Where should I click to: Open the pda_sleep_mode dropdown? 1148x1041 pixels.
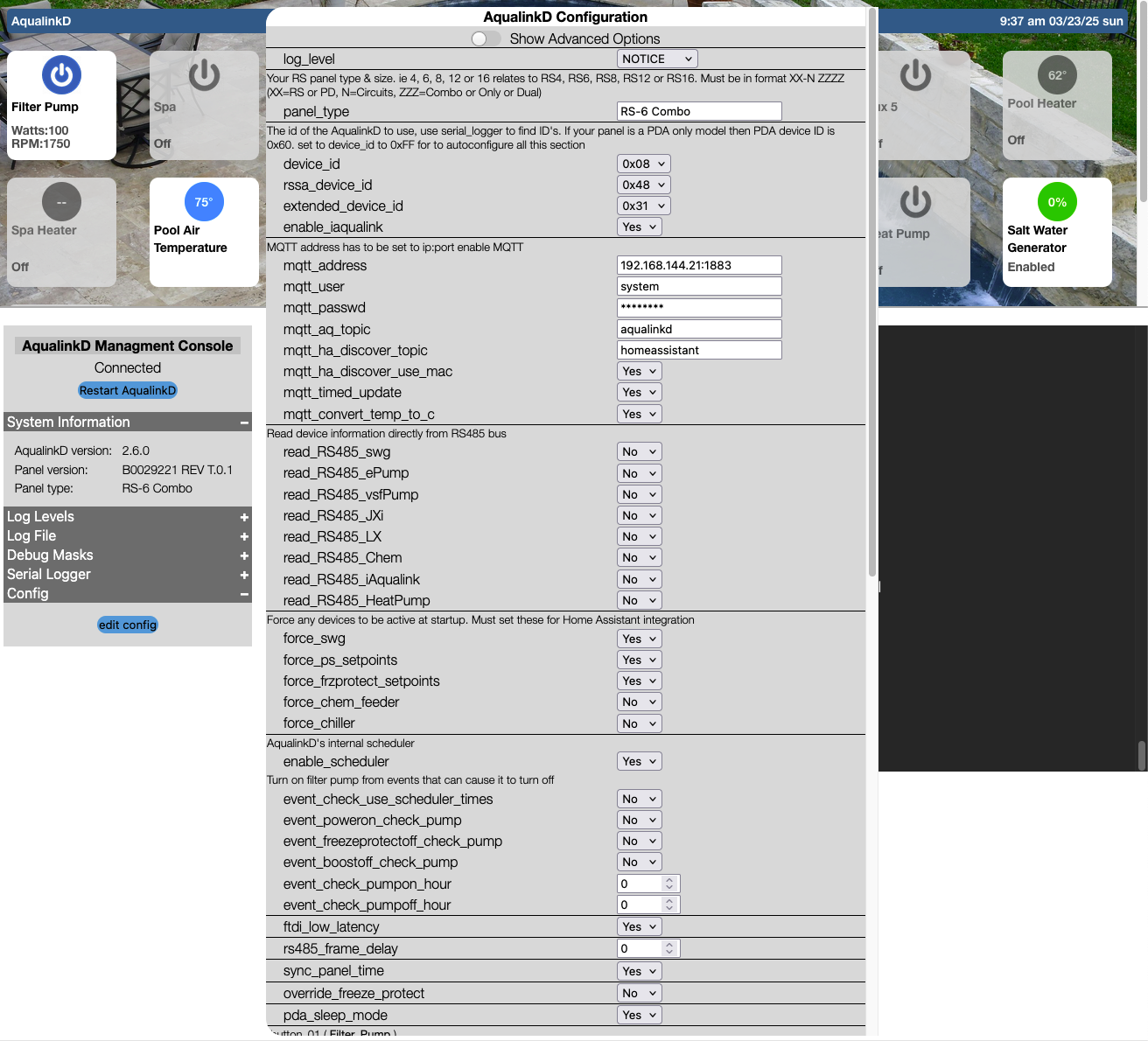(x=639, y=1015)
